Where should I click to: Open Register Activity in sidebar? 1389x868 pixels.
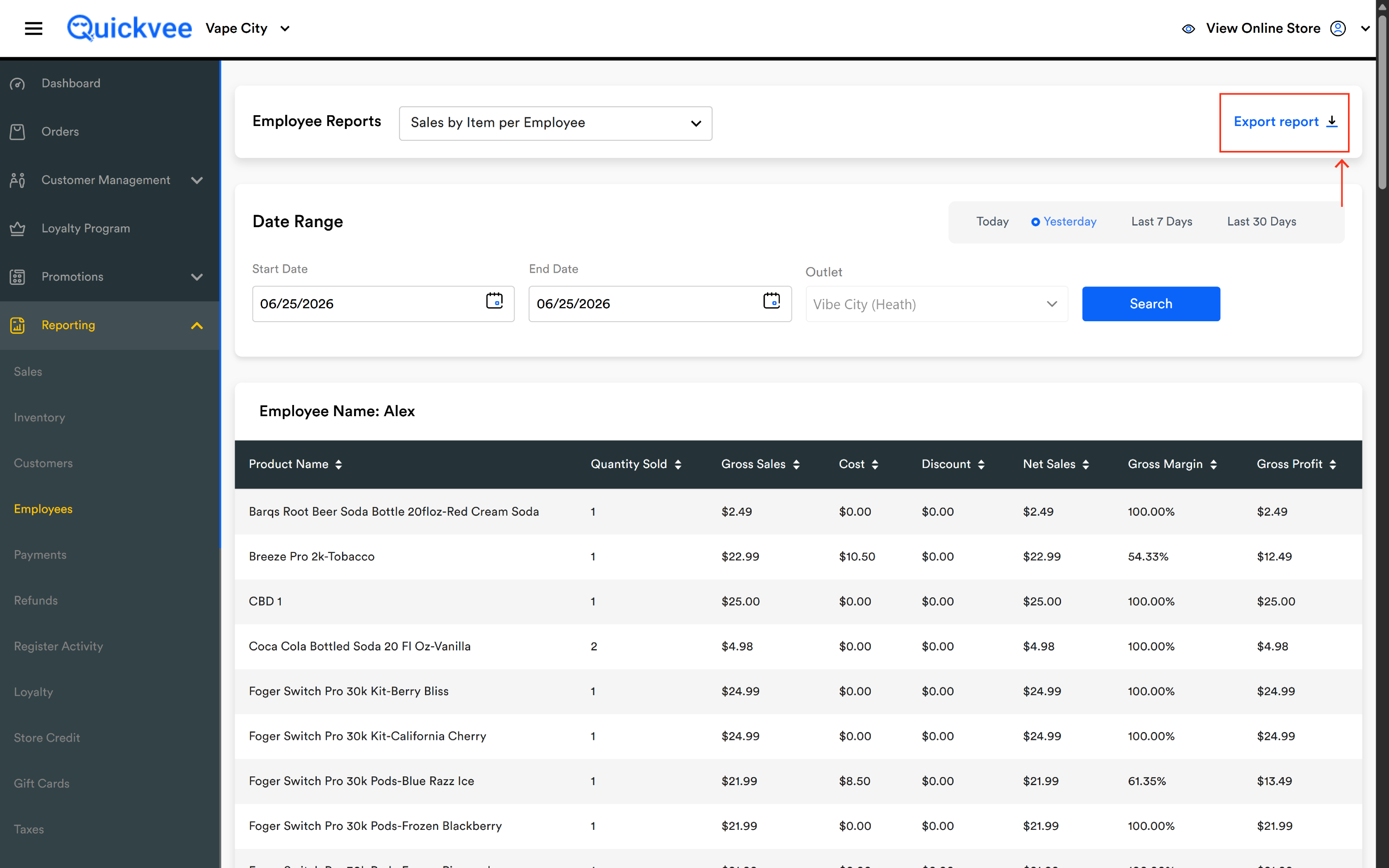coord(58,646)
